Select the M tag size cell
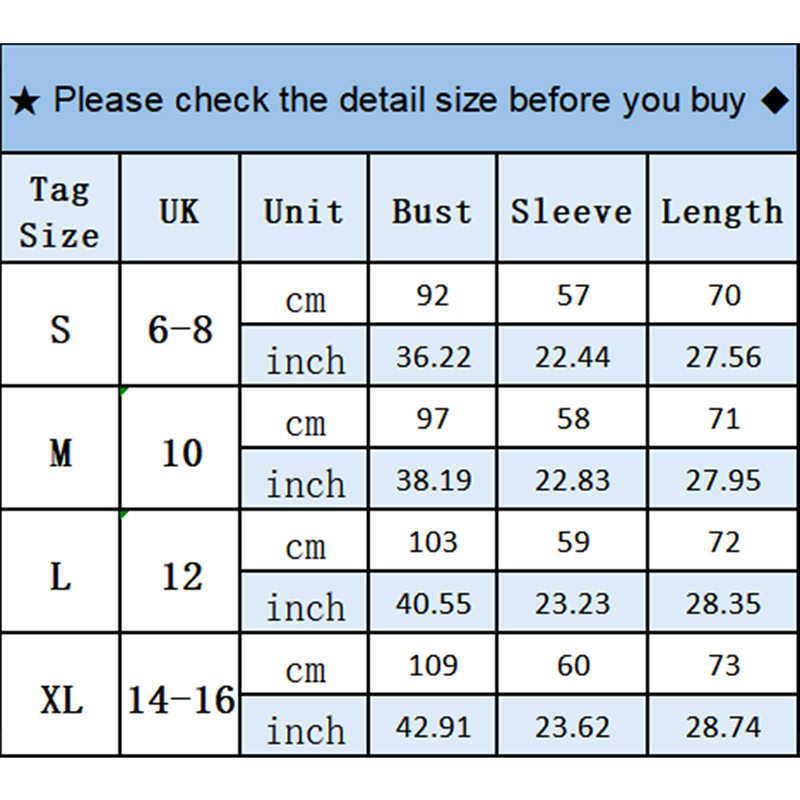This screenshot has height=800, width=800. (x=60, y=452)
